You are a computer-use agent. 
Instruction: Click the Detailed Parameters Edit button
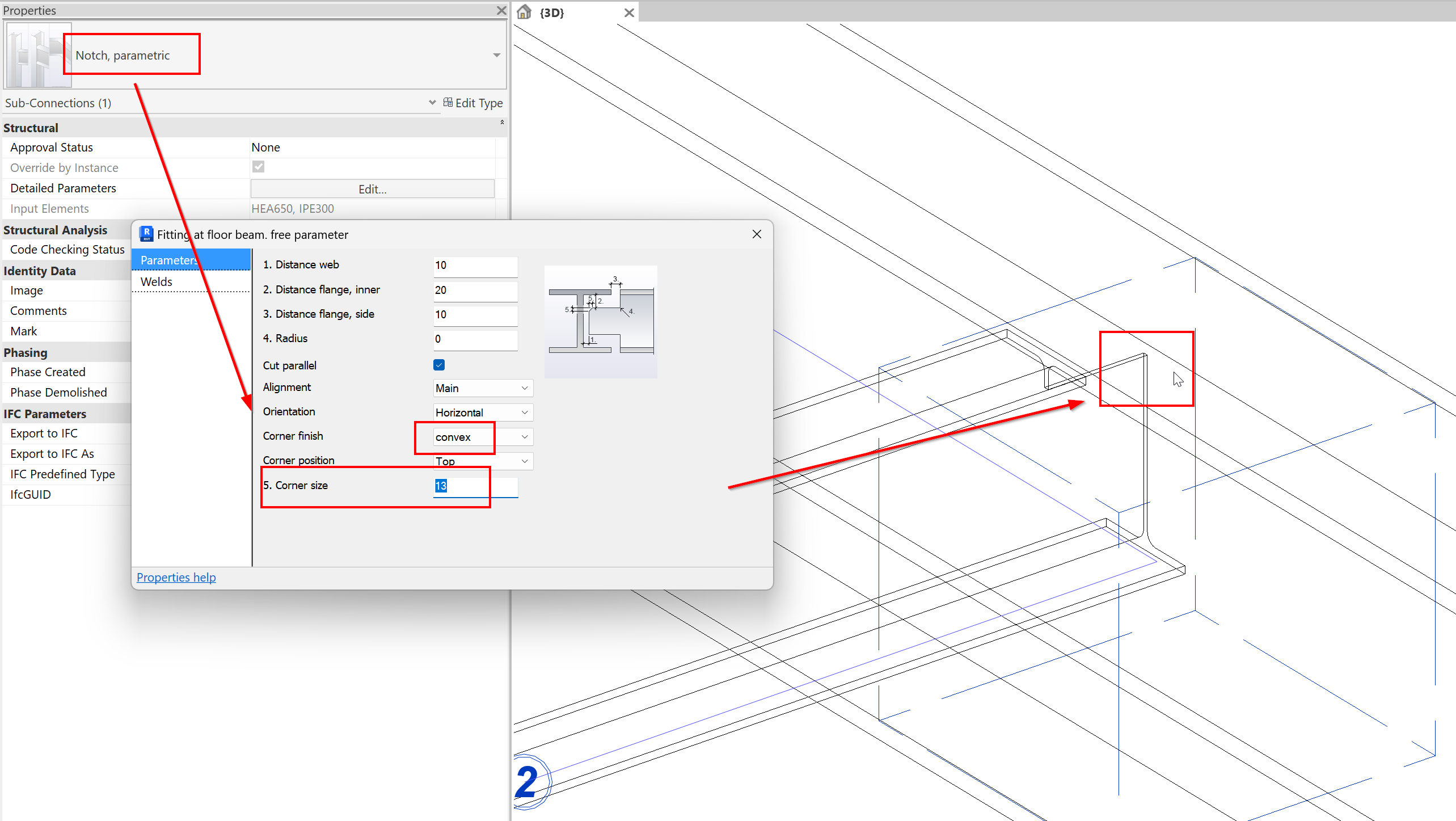tap(372, 189)
